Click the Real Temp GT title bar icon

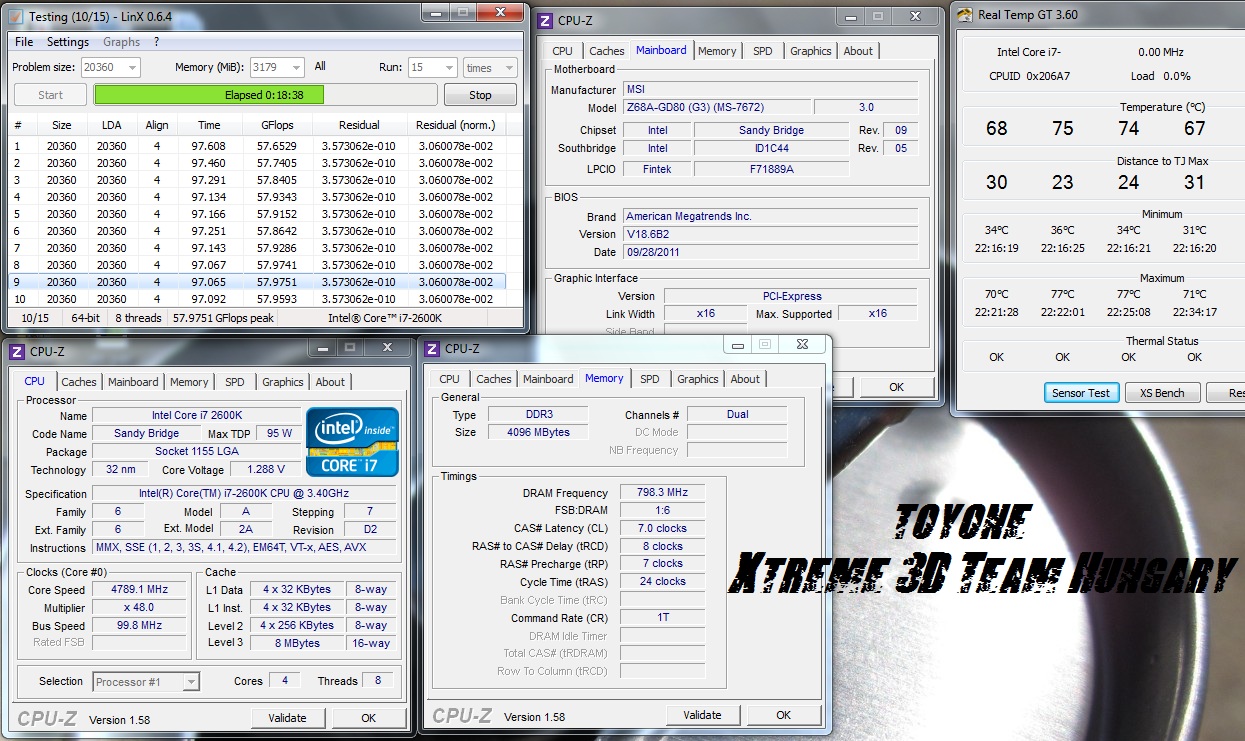964,14
